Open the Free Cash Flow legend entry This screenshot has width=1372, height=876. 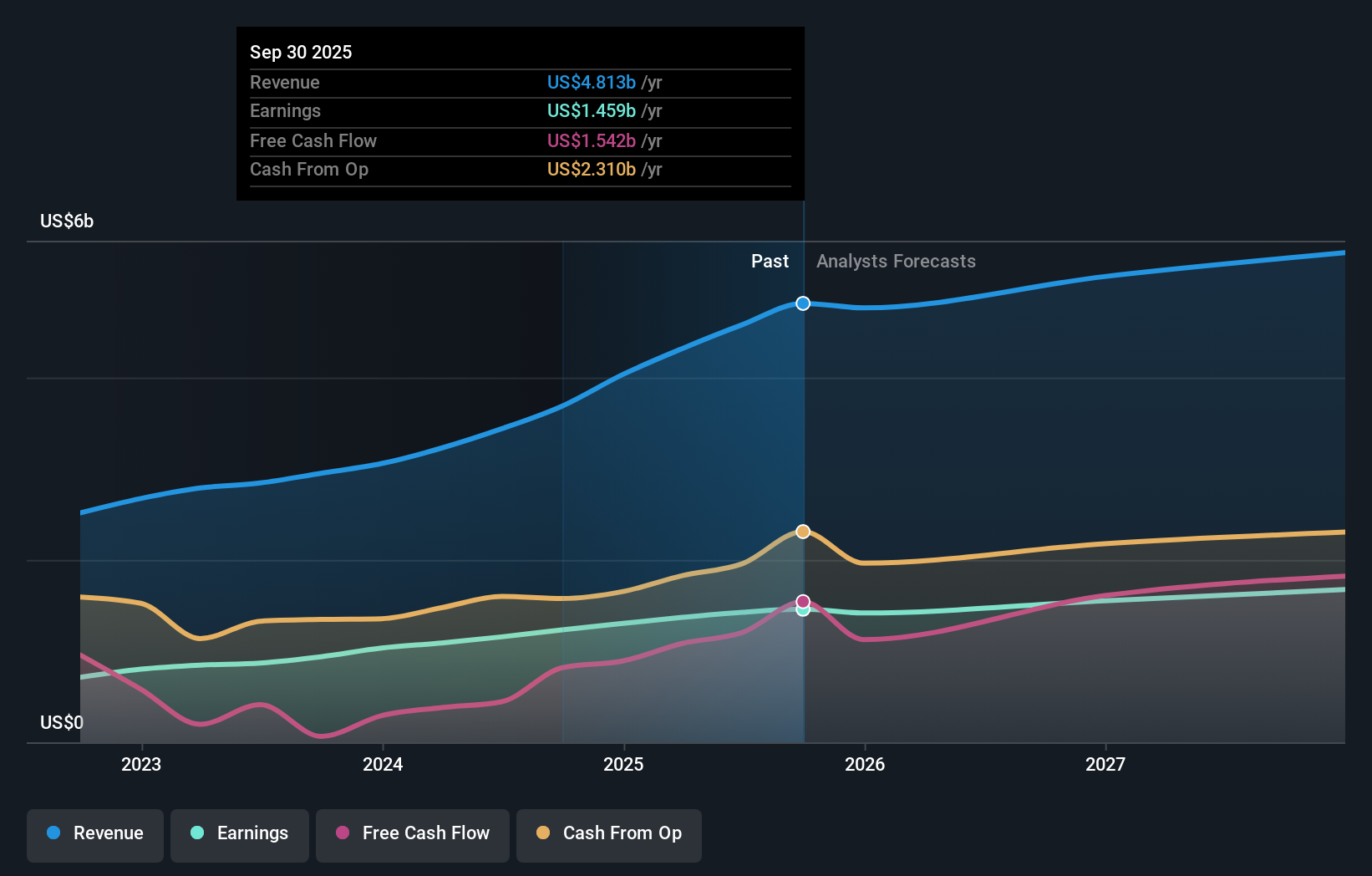pyautogui.click(x=412, y=833)
